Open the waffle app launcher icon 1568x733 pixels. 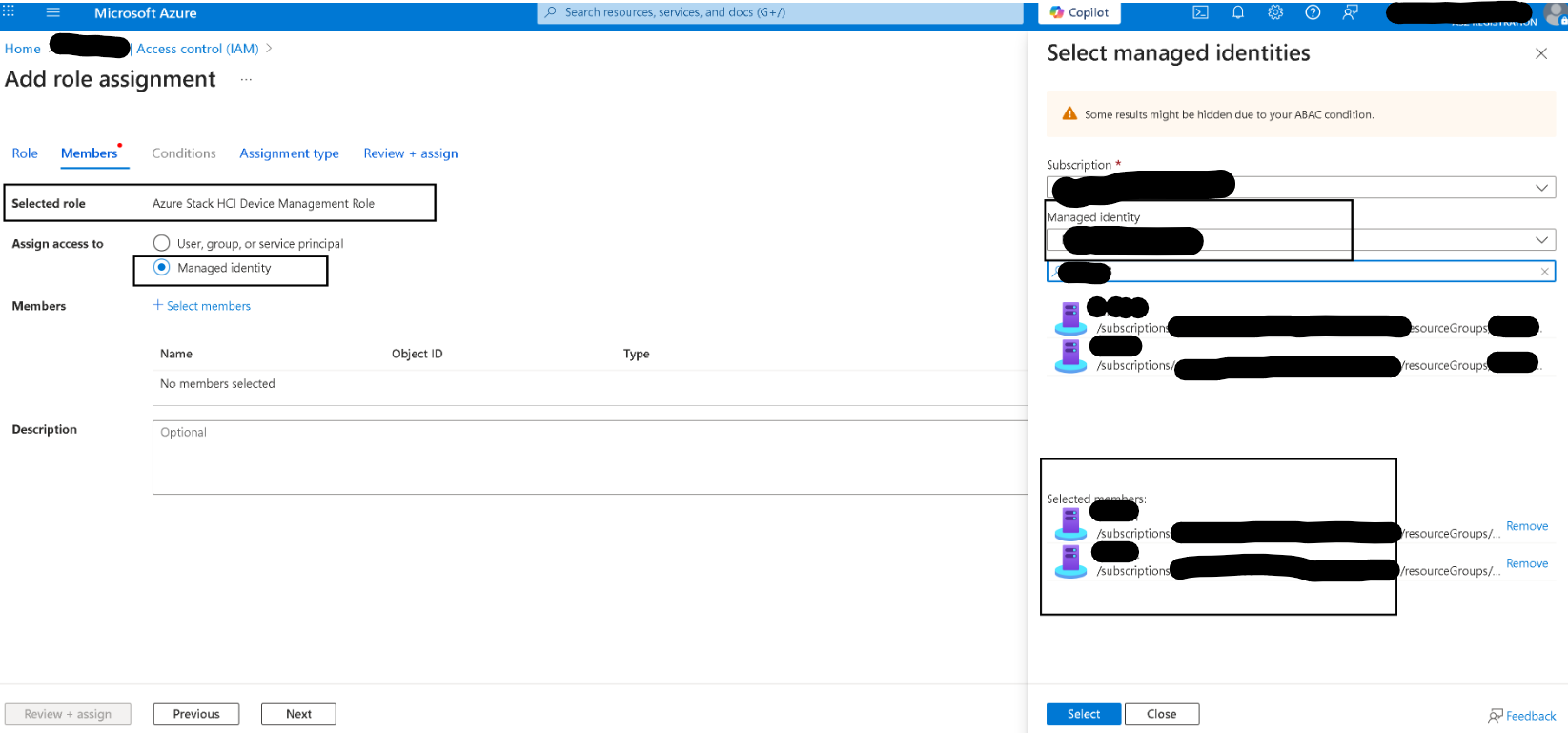(x=9, y=10)
